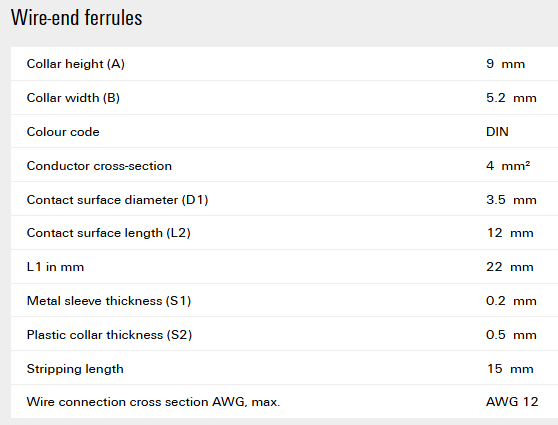The height and width of the screenshot is (425, 558).
Task: Select the Stripping length label
Action: pyautogui.click(x=75, y=369)
